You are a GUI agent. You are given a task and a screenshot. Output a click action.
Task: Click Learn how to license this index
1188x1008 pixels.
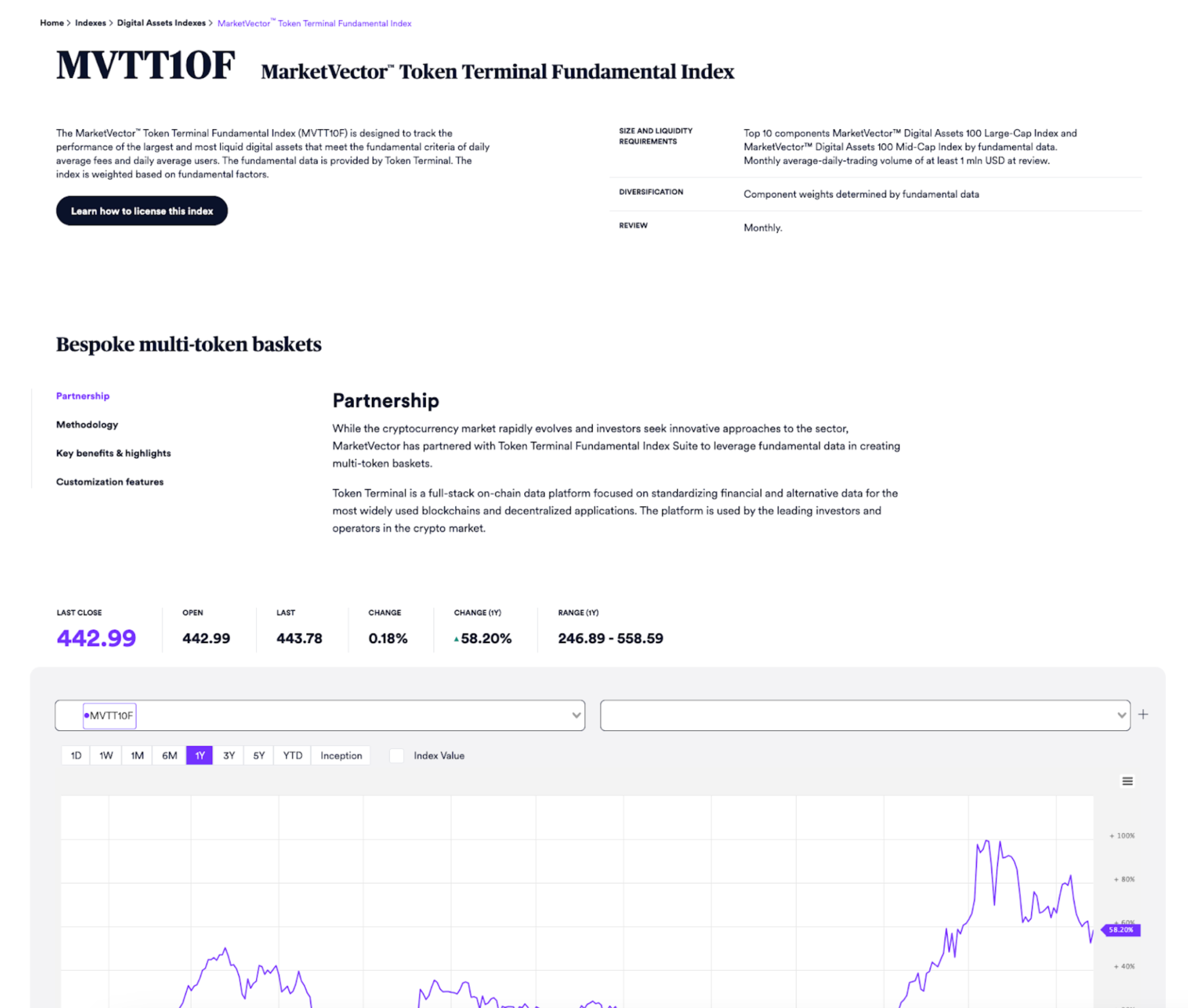pos(142,211)
